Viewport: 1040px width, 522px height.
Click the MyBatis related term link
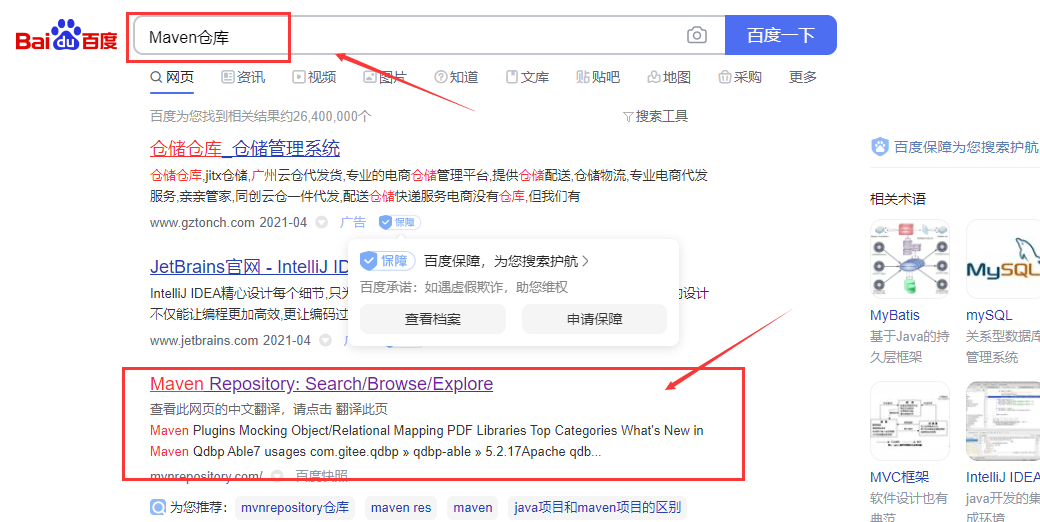coord(895,315)
